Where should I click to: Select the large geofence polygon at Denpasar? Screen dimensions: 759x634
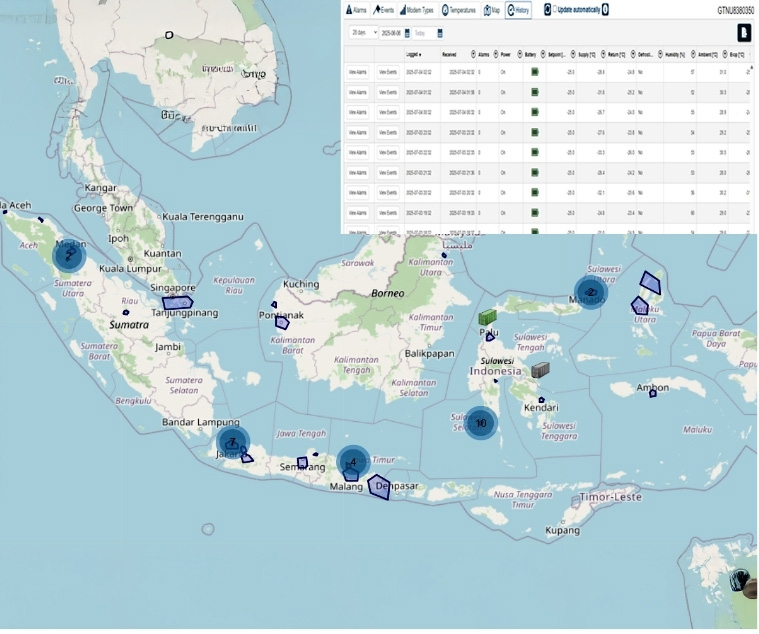(x=379, y=487)
